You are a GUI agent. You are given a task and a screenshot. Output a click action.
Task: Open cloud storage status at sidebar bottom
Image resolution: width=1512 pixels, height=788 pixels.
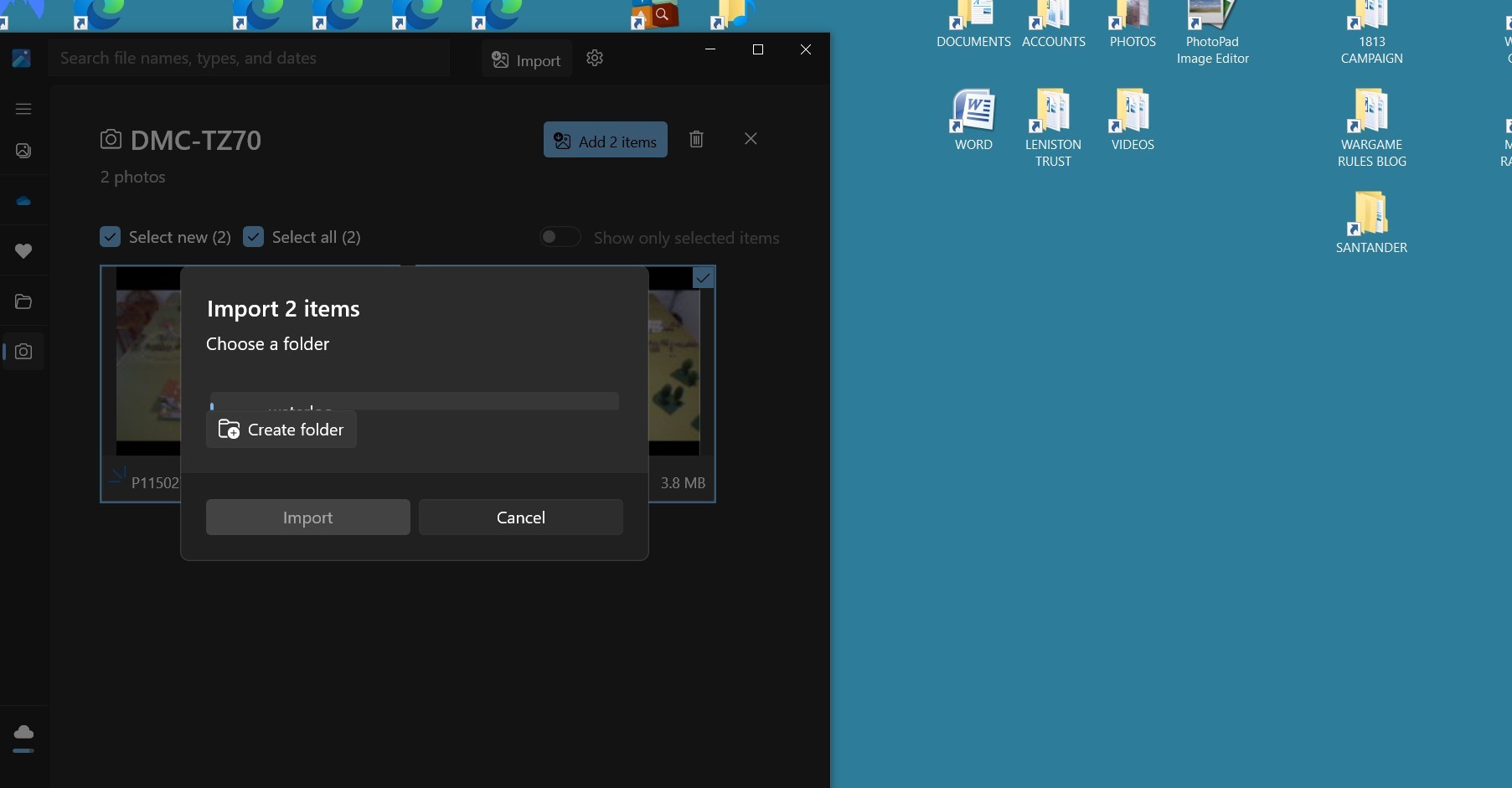click(x=23, y=737)
